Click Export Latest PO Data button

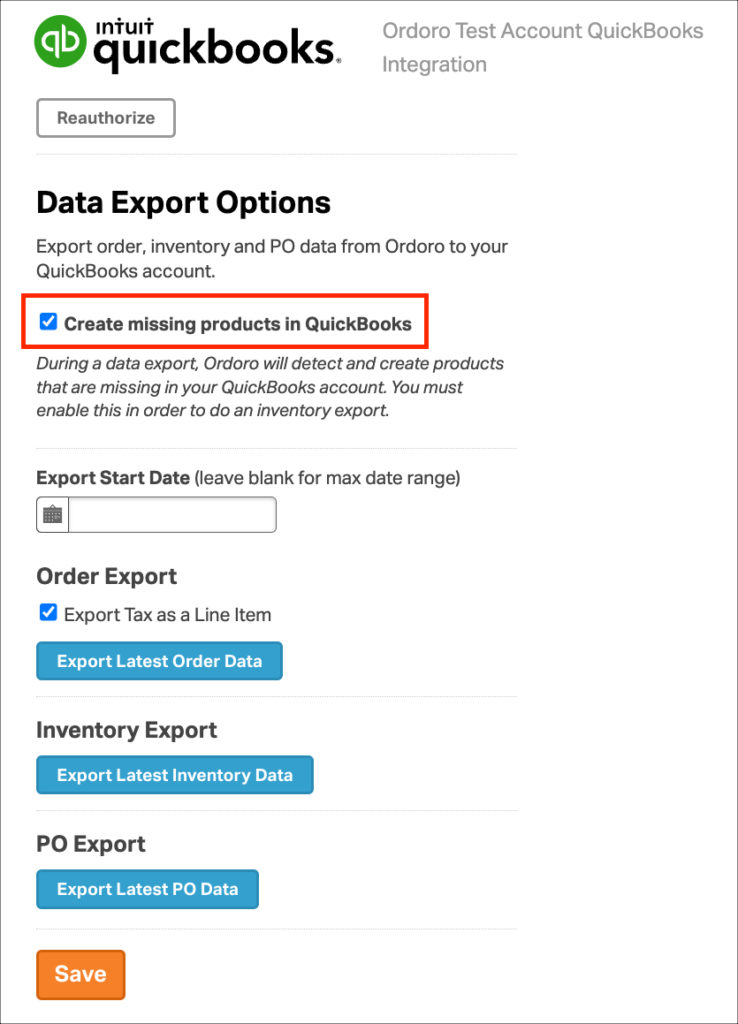click(x=148, y=889)
